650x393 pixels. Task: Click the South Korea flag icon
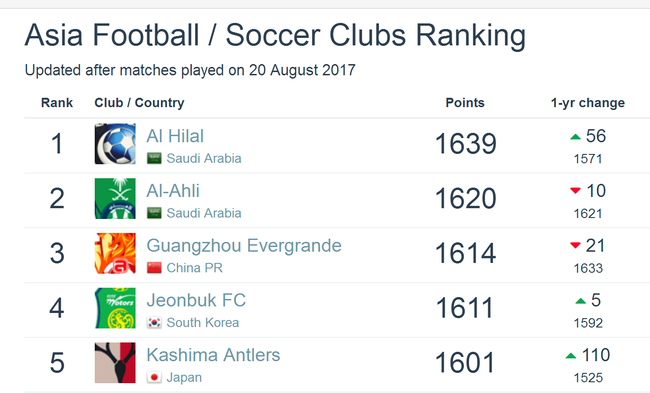pyautogui.click(x=154, y=323)
